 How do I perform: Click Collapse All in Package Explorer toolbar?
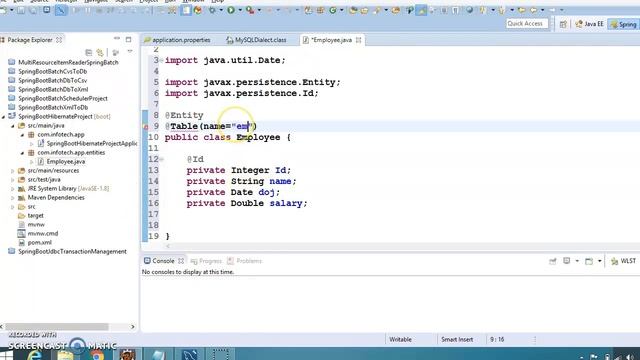pos(89,52)
